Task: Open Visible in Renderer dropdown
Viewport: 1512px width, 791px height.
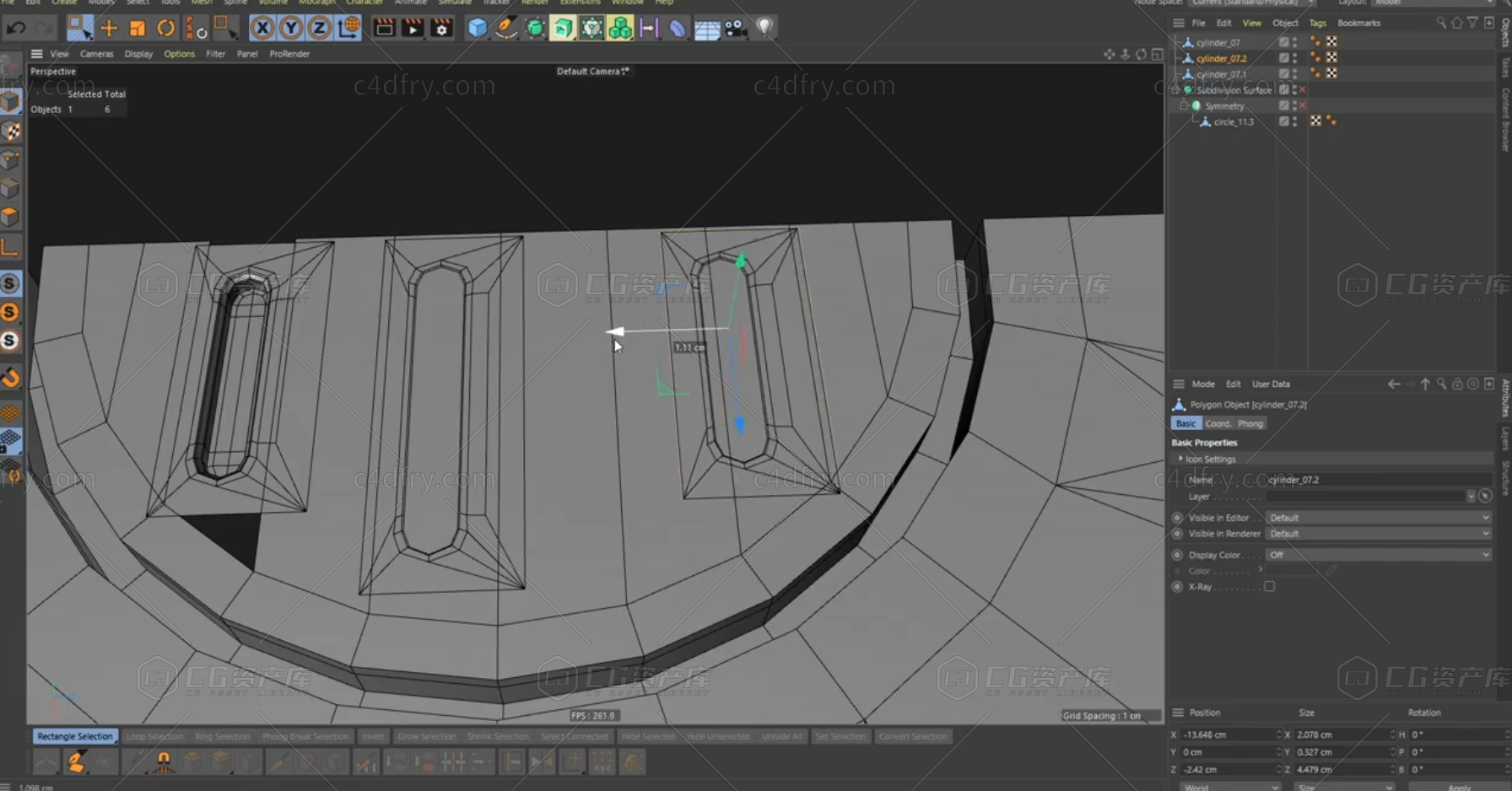Action: point(1379,534)
